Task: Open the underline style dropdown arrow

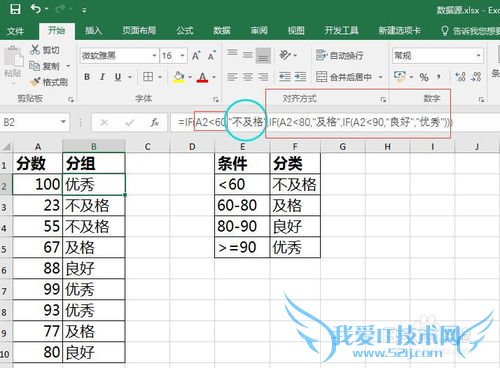Action: (x=130, y=77)
